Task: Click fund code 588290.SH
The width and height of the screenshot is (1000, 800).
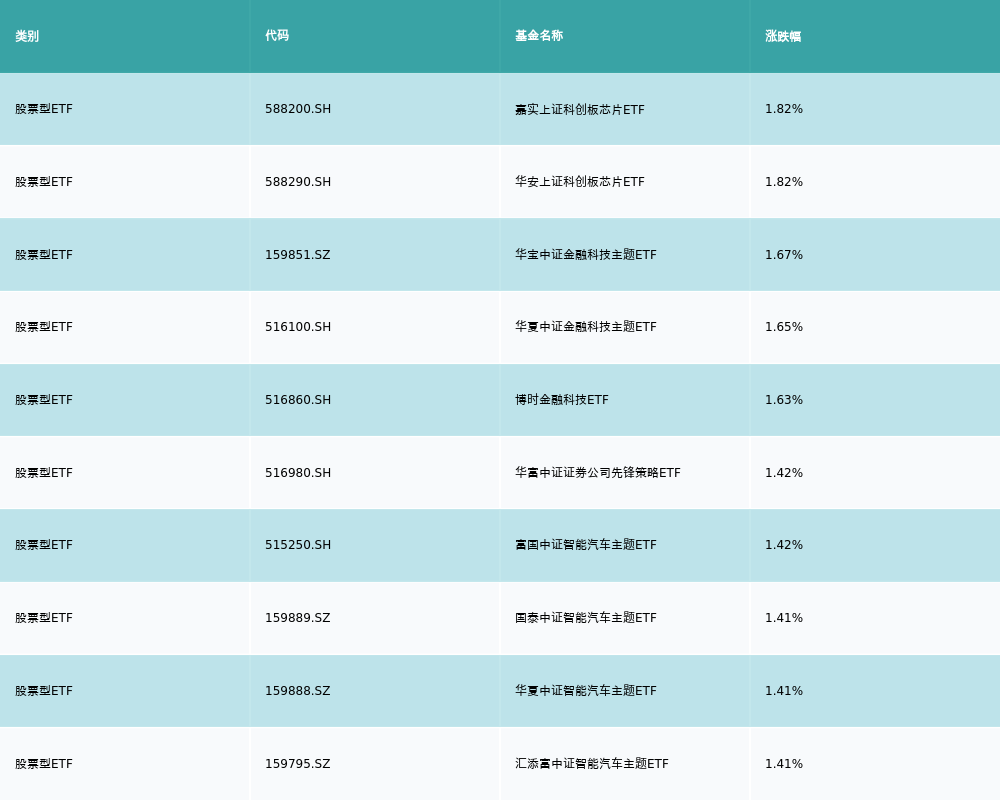Action: 298,182
